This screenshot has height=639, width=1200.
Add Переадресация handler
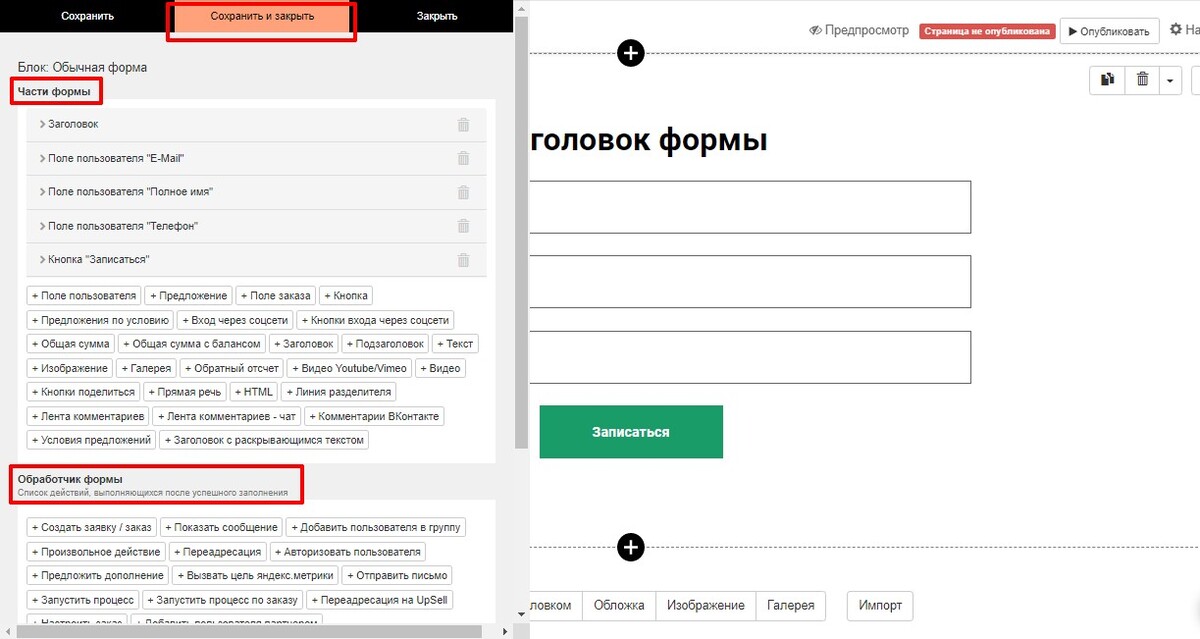point(217,551)
